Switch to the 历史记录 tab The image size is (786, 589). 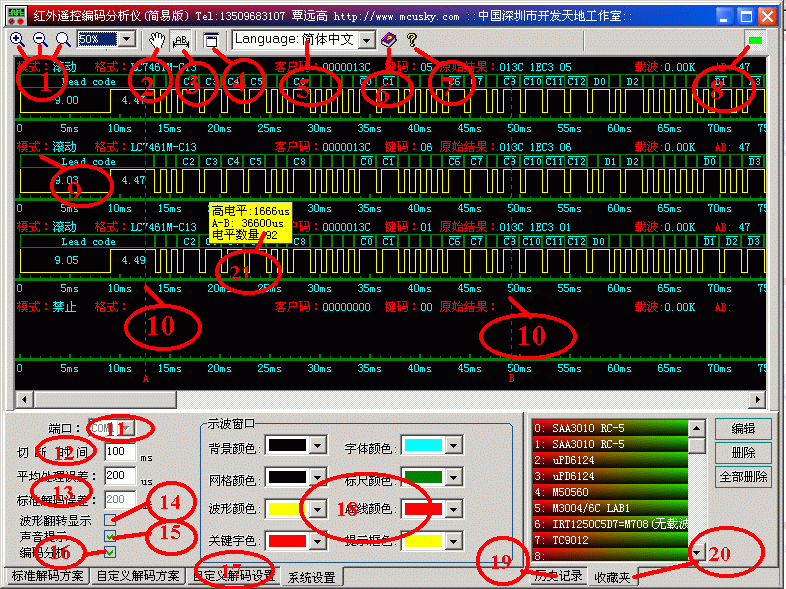click(x=557, y=576)
